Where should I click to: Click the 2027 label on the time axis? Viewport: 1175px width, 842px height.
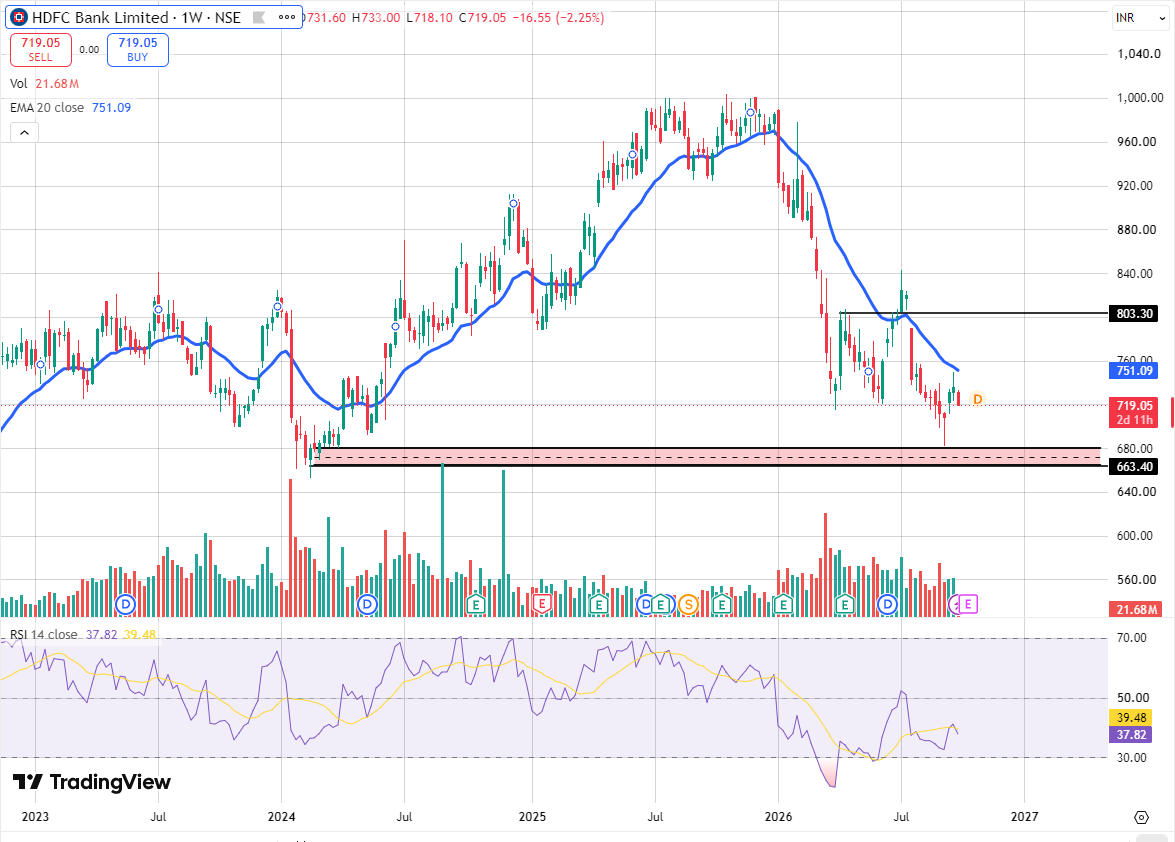(x=1024, y=817)
